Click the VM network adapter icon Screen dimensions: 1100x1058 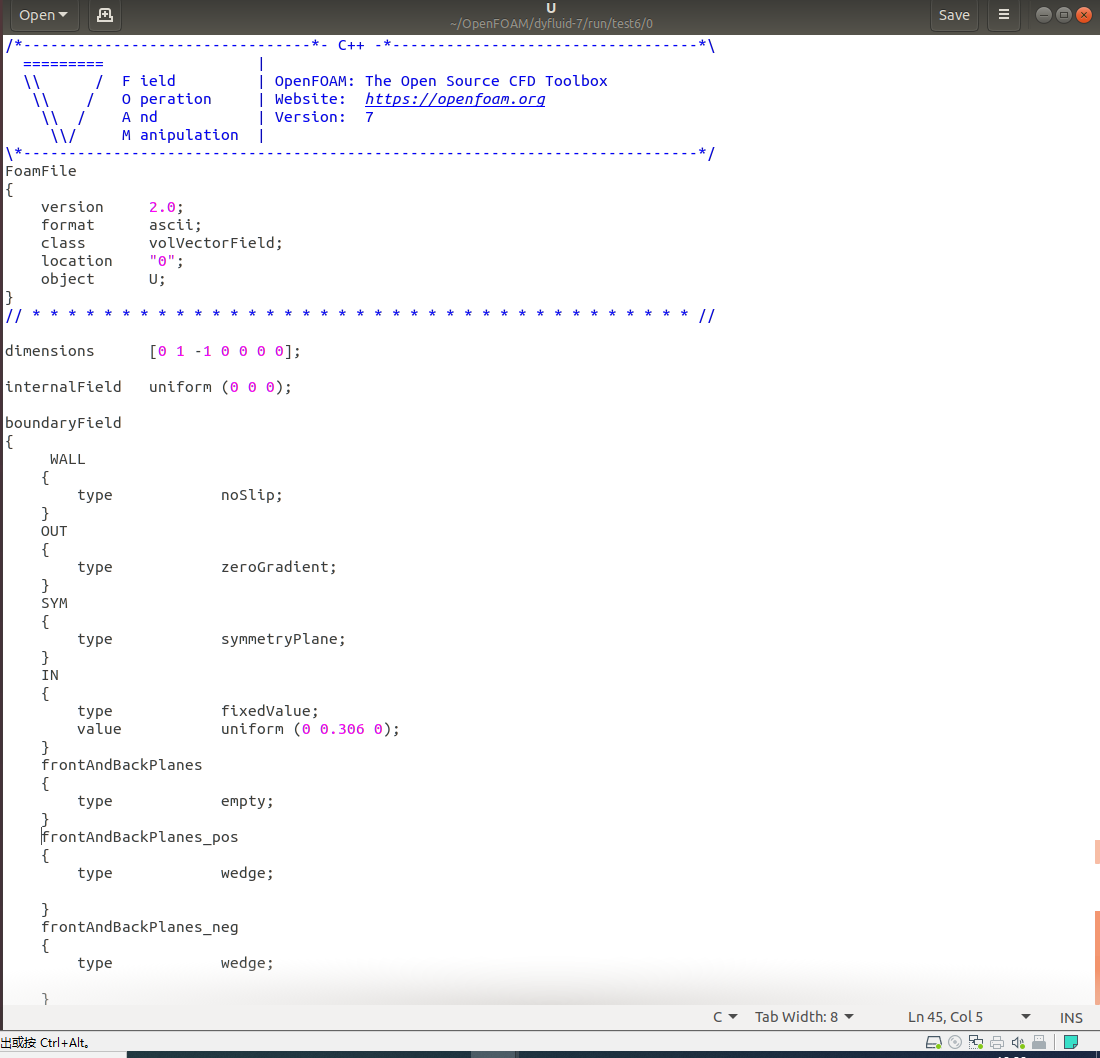coord(976,1043)
